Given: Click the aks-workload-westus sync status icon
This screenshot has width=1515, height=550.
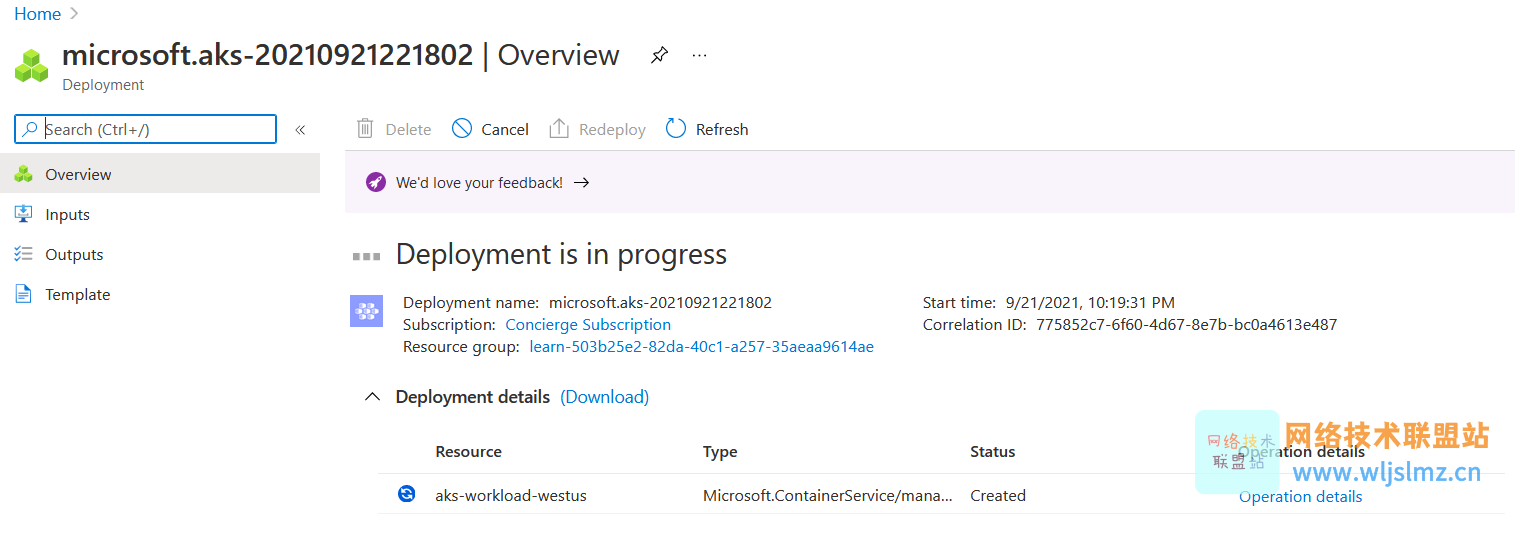Looking at the screenshot, I should coord(406,494).
